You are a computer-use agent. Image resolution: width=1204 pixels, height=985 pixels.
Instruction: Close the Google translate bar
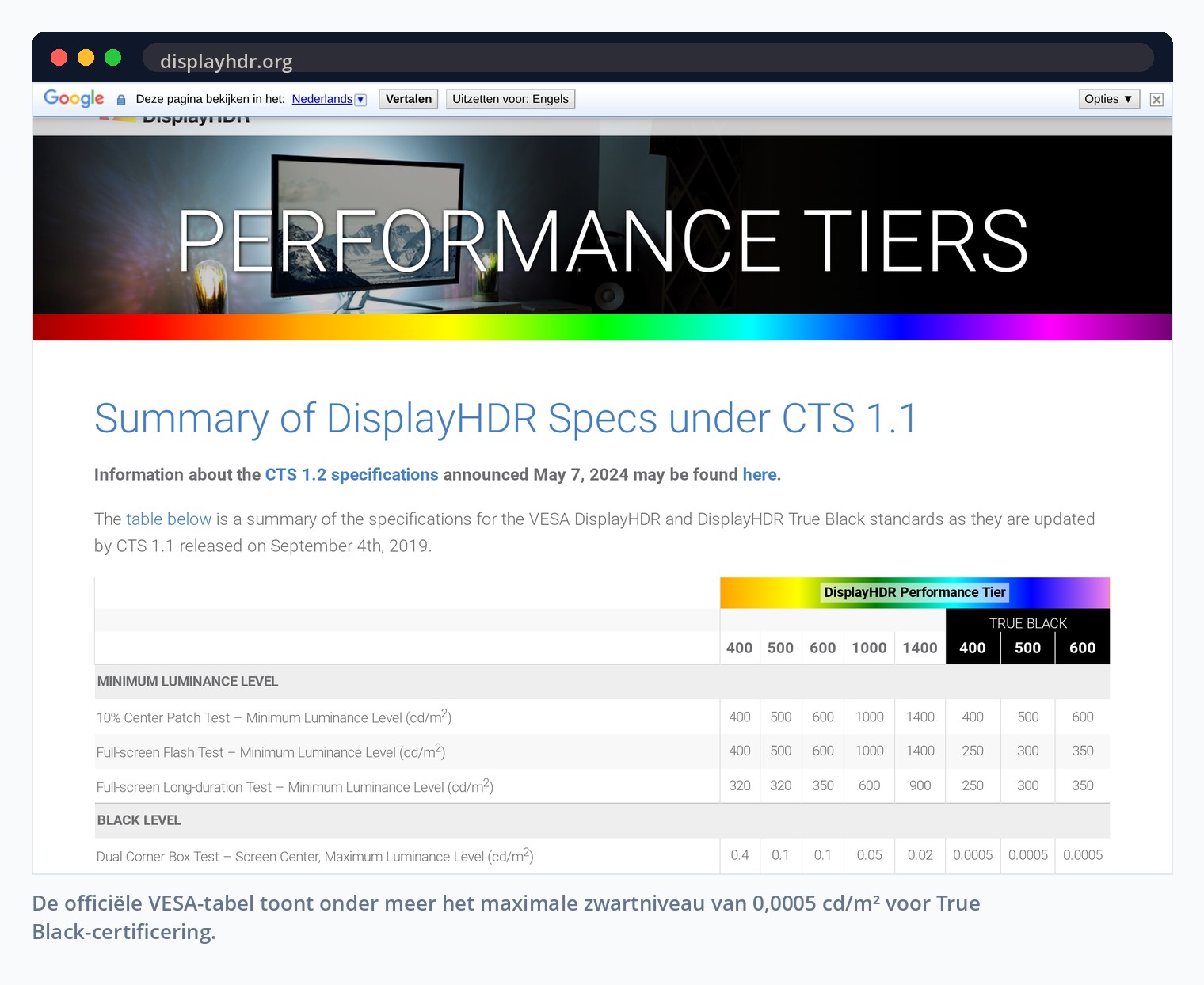1156,99
